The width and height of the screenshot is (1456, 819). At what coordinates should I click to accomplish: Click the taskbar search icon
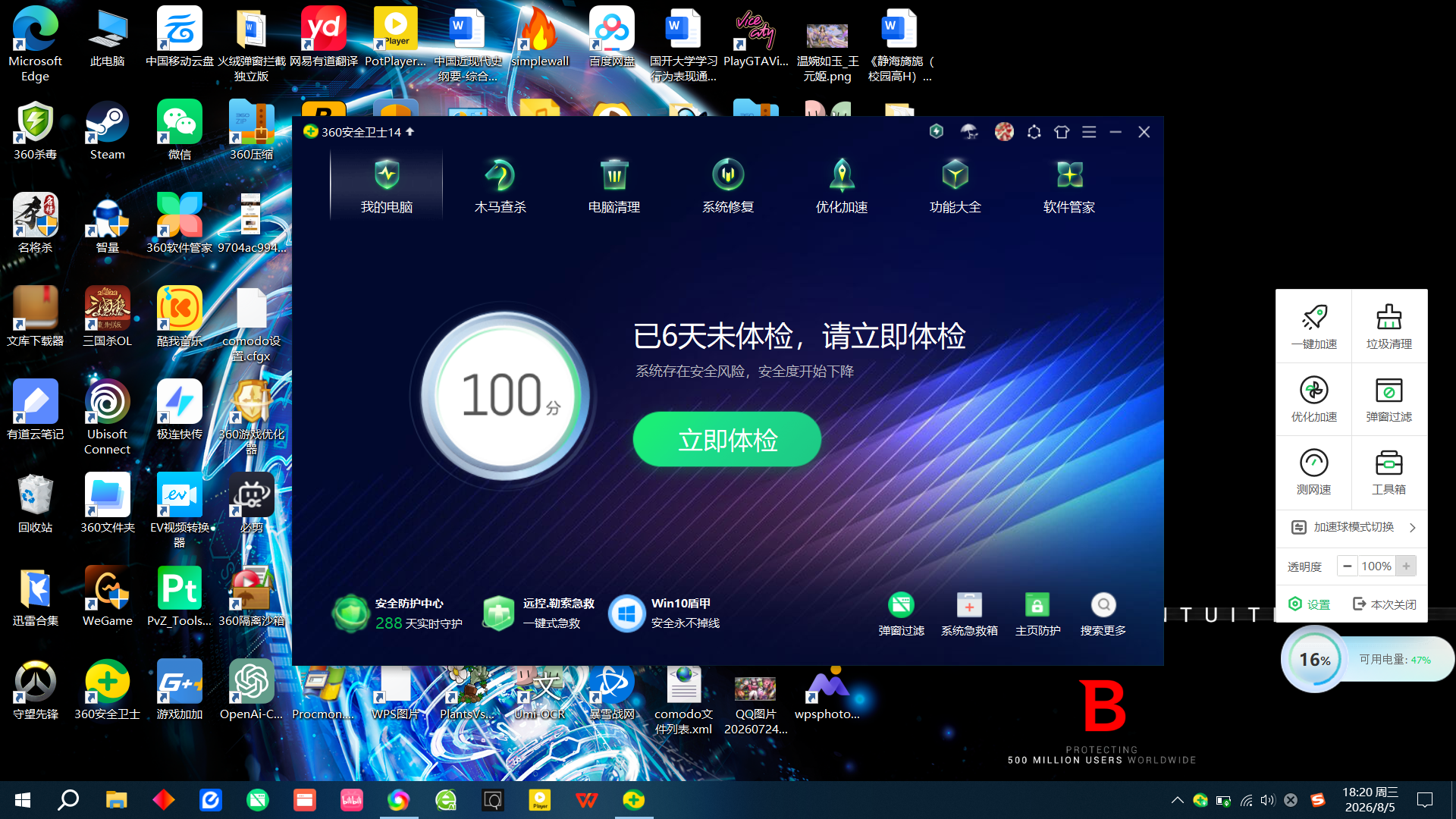coord(69,800)
